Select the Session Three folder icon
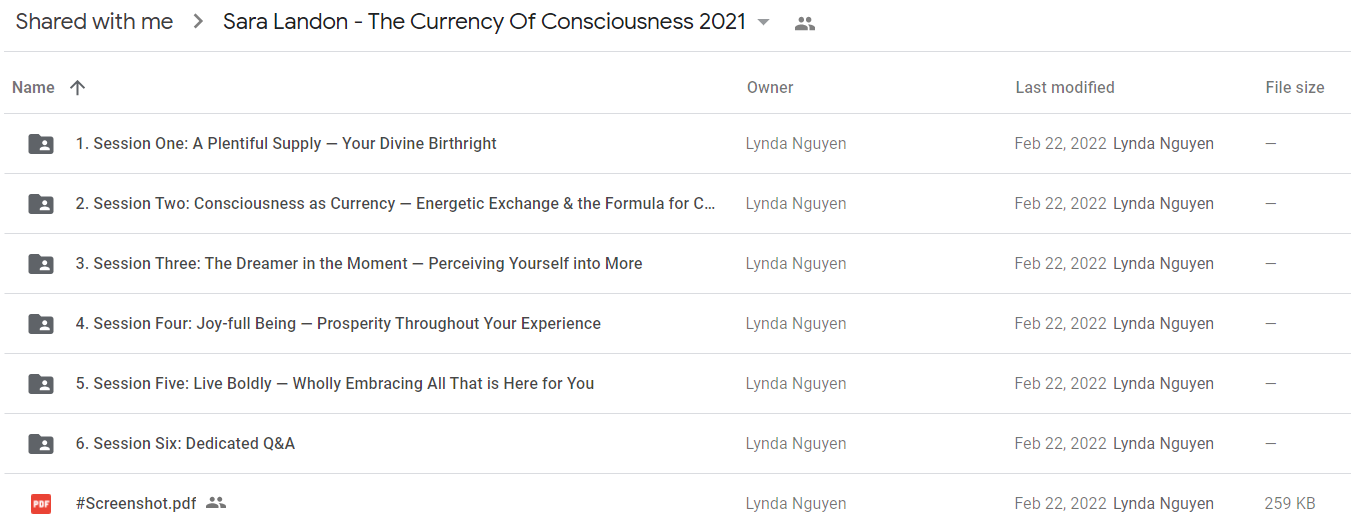 [41, 264]
